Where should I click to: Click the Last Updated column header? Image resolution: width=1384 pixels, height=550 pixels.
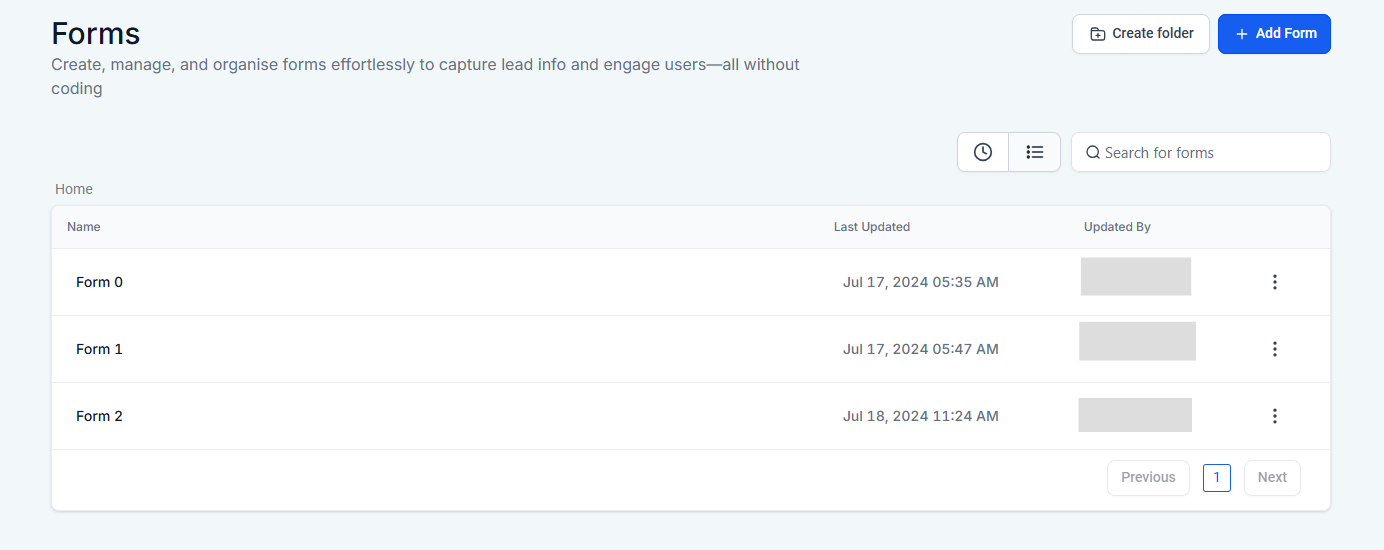(x=871, y=227)
